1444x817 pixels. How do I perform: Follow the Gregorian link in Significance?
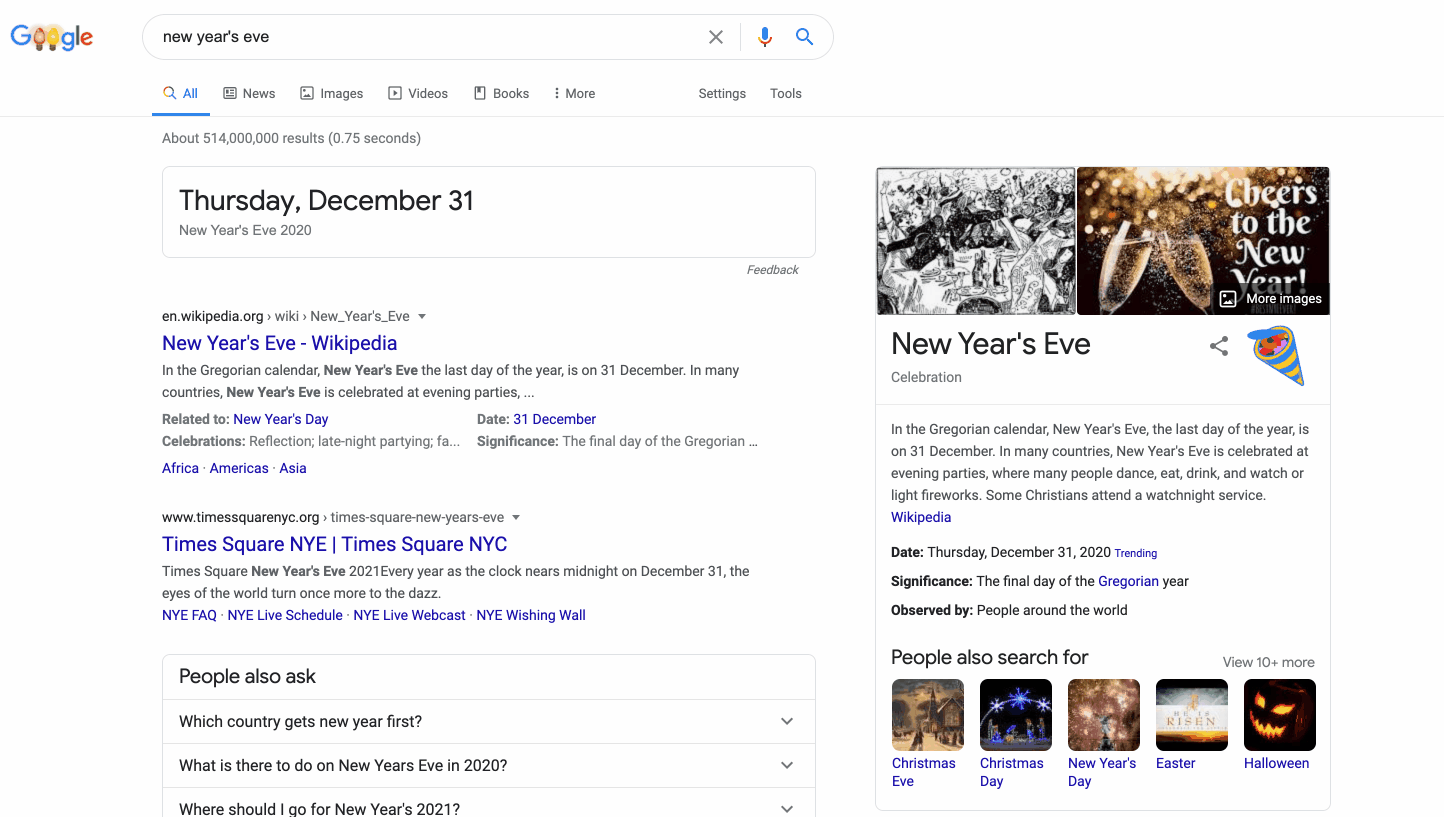1128,581
